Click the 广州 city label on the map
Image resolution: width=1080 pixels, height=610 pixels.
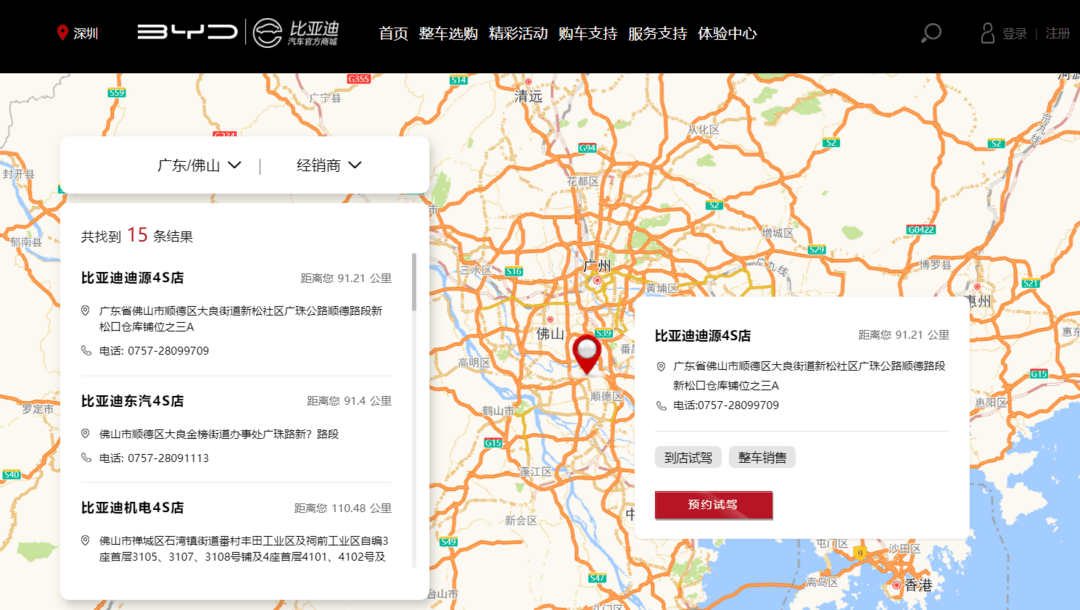596,266
